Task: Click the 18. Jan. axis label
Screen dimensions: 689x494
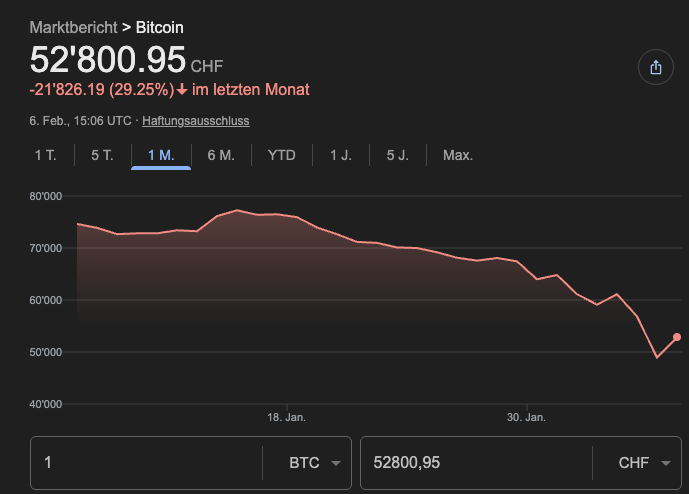Action: 286,417
